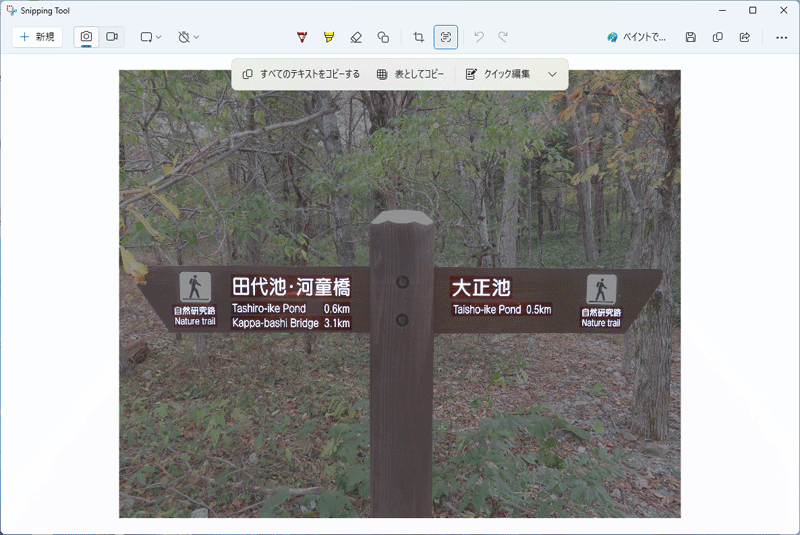This screenshot has height=535, width=800.
Task: Expand the chevron next to クイック編集
Action: 552,74
